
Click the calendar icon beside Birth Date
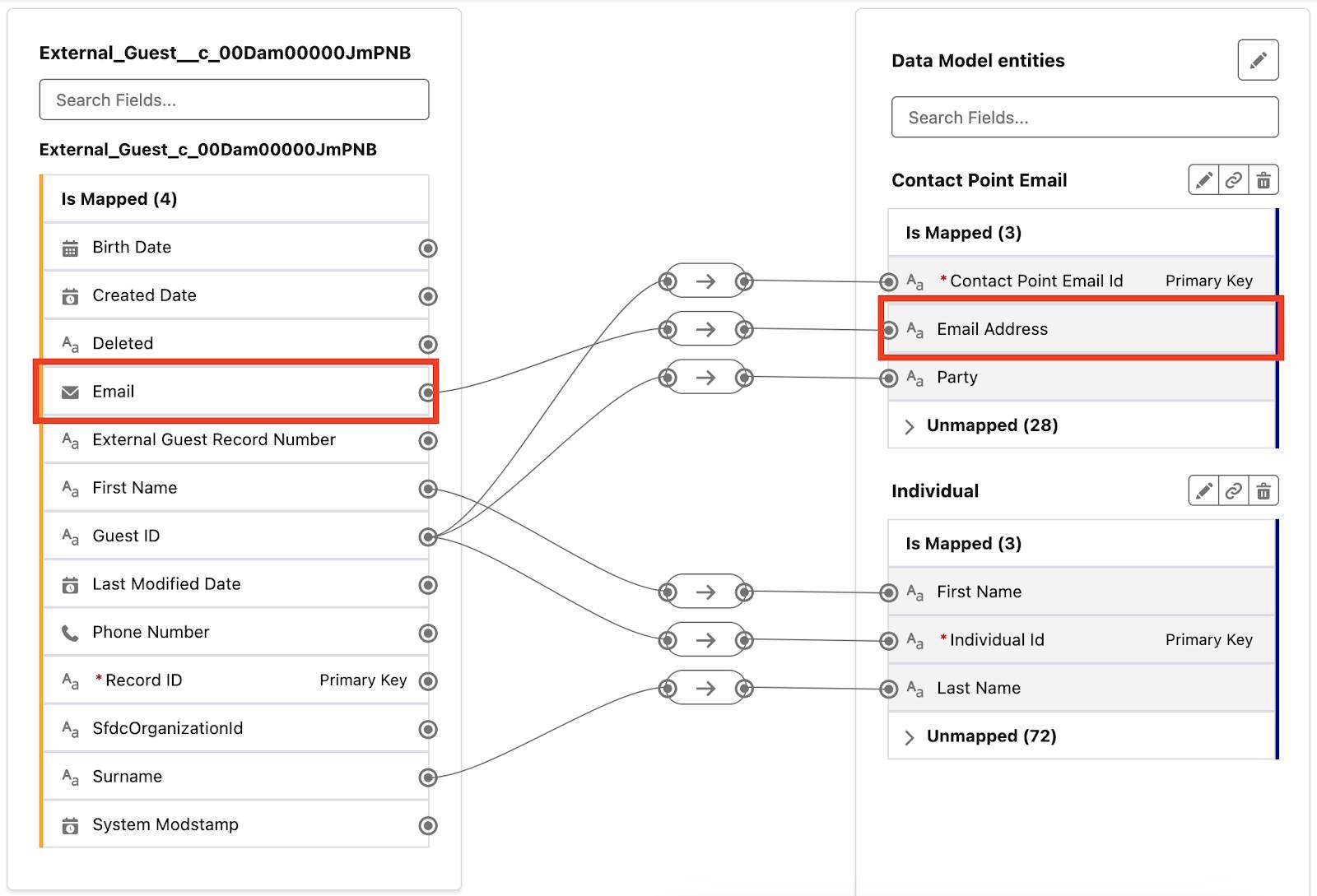(69, 247)
